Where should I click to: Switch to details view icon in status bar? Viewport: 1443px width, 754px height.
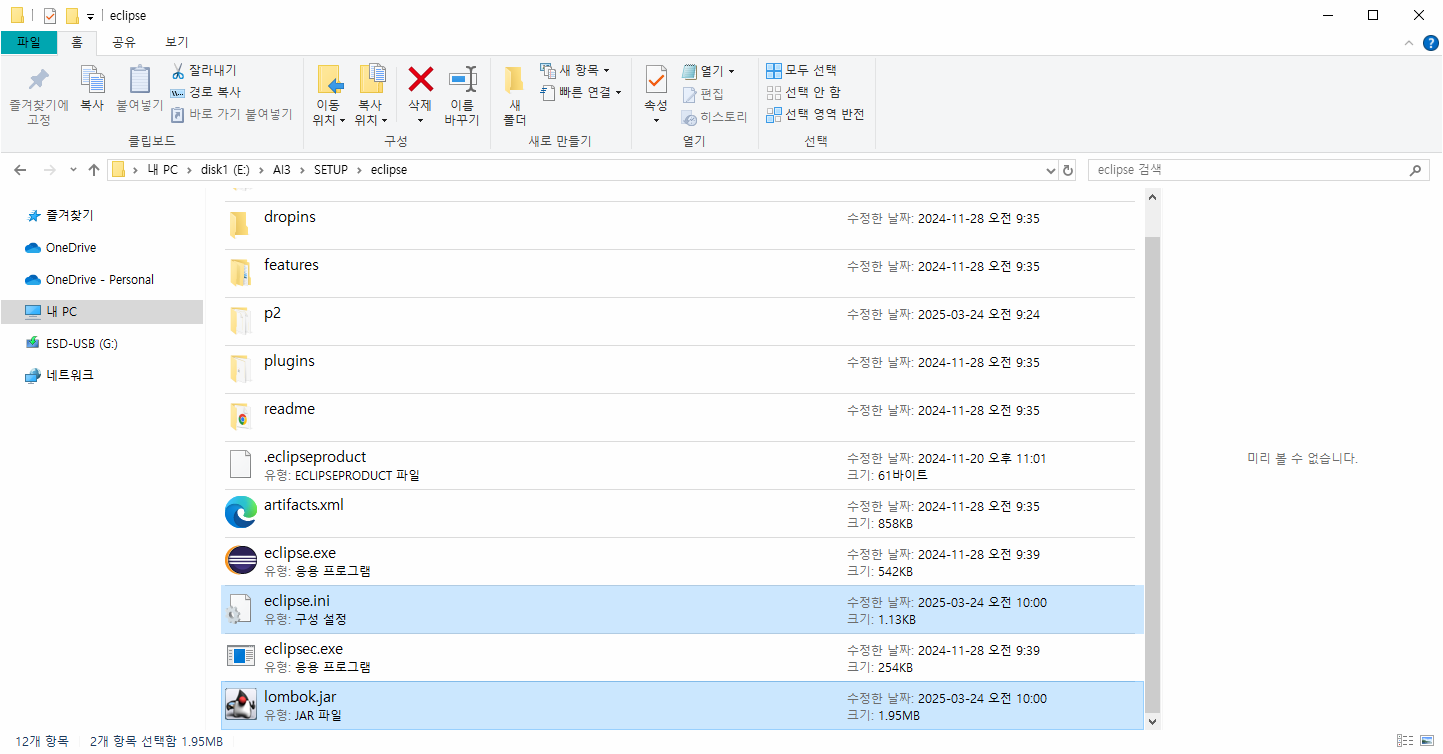1406,741
